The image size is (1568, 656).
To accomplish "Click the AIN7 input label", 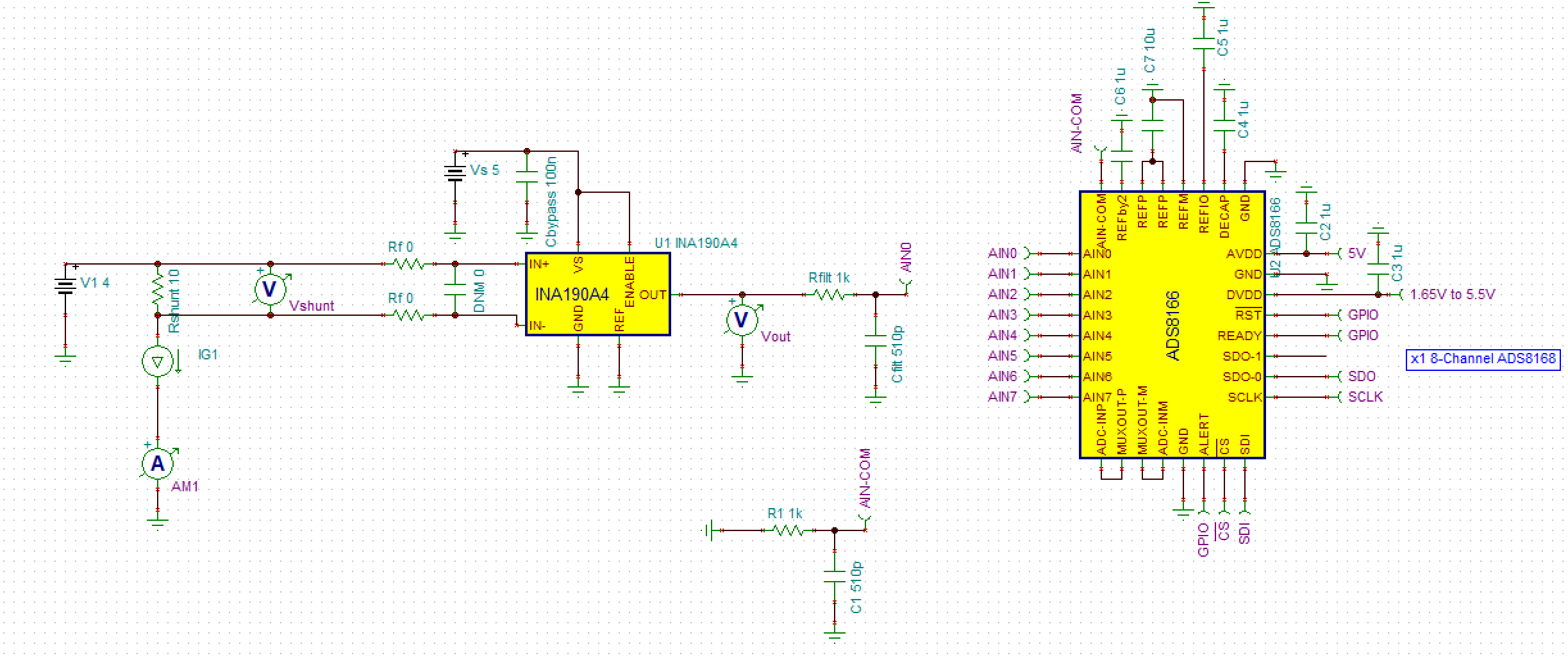I will [x=1003, y=397].
